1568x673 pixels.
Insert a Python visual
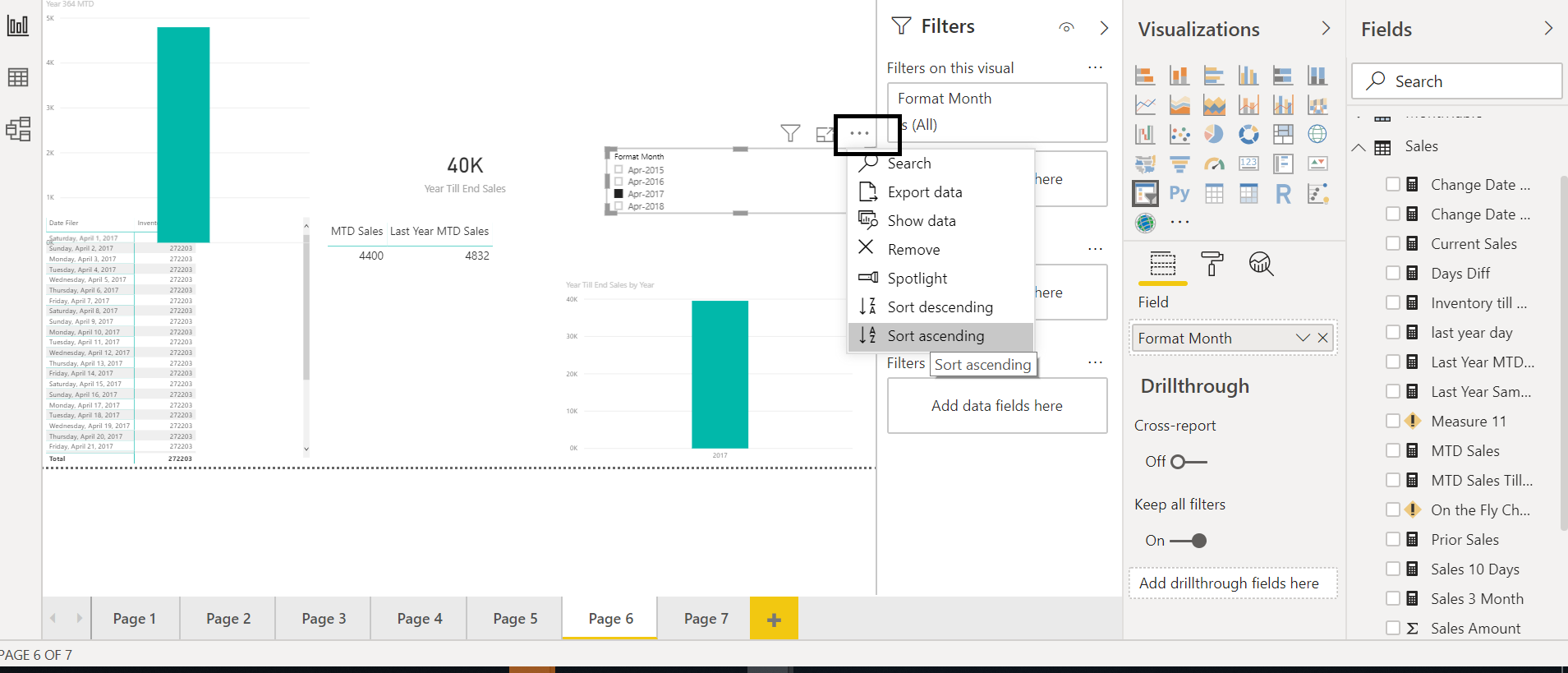(1179, 193)
